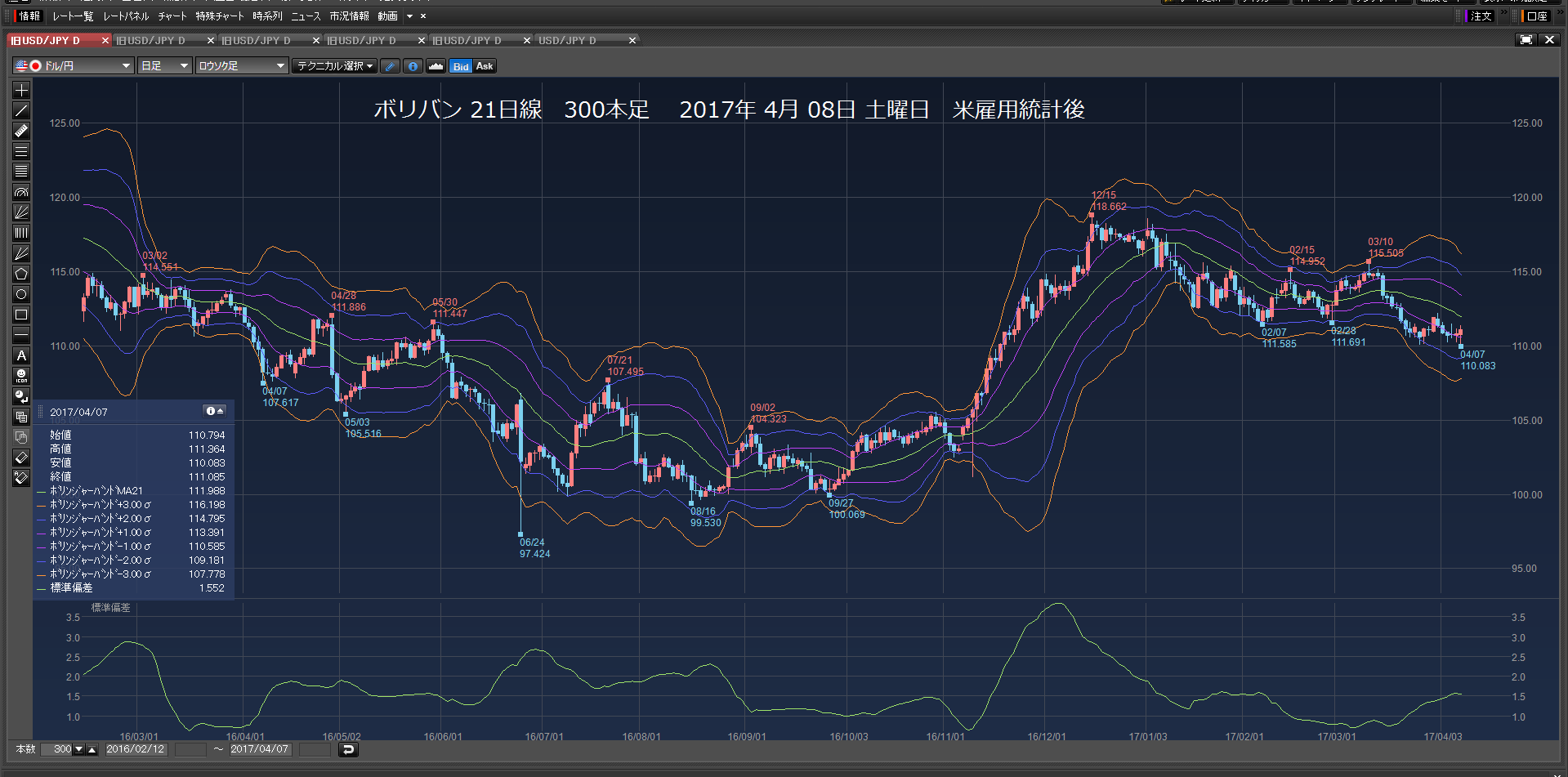Image resolution: width=1568 pixels, height=777 pixels.
Task: Close the active 旧USD/JPY D tab
Action: [x=105, y=40]
